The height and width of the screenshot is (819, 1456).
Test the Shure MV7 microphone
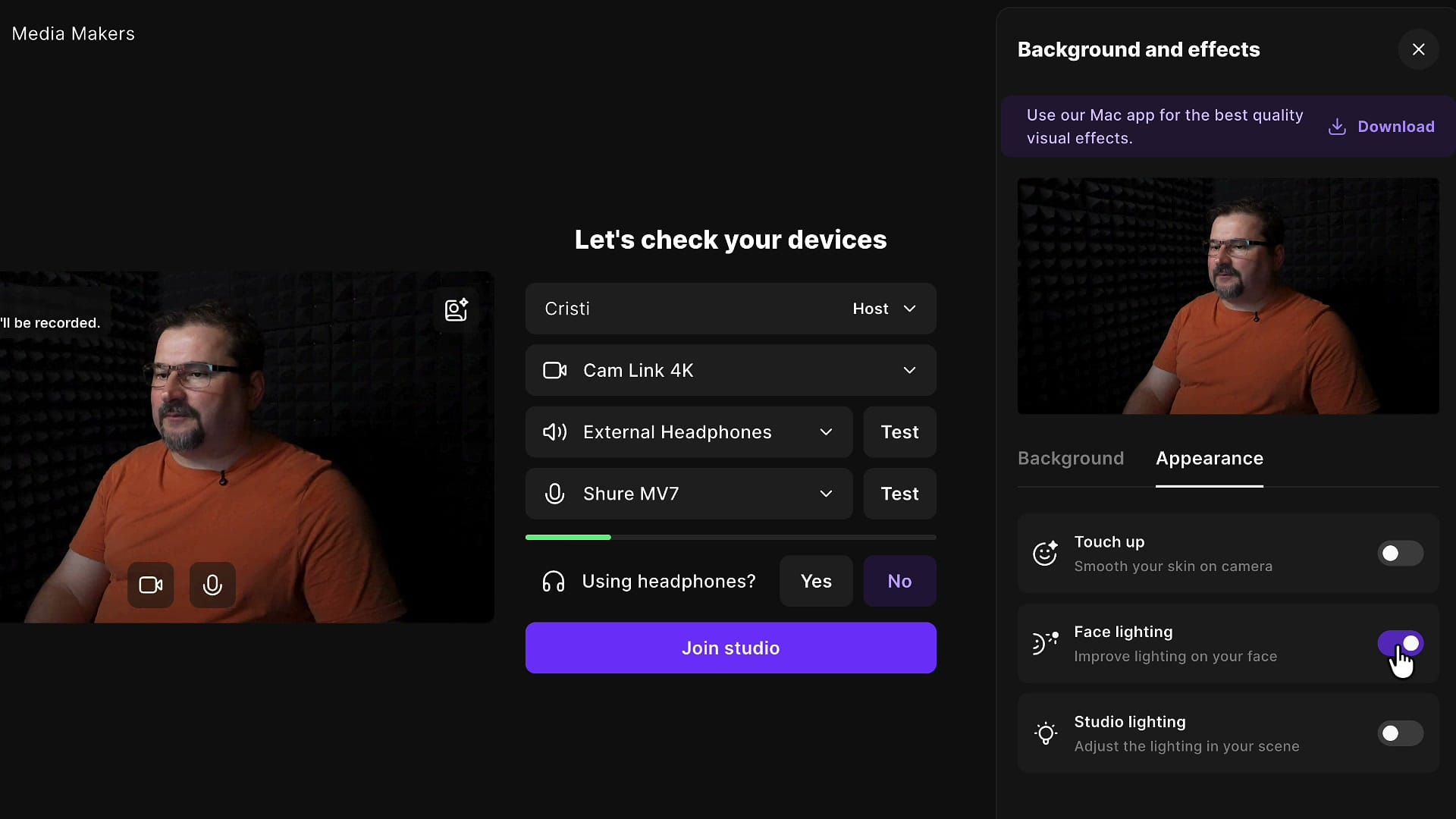point(899,494)
